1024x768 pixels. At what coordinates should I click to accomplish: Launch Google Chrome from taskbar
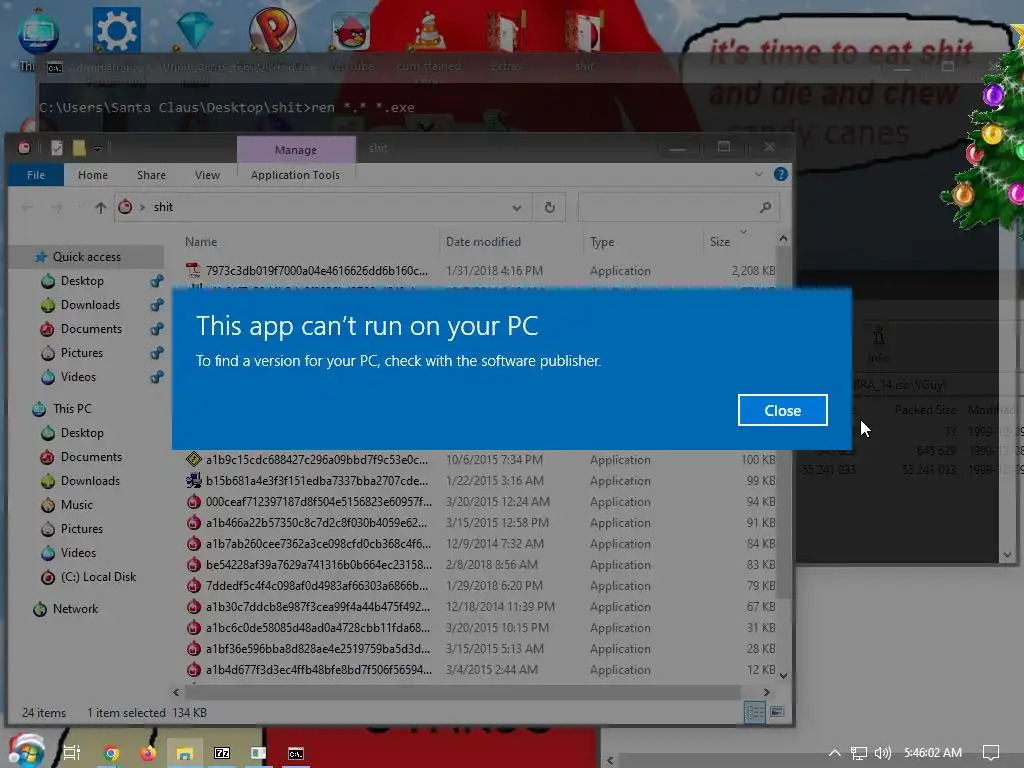tap(111, 754)
